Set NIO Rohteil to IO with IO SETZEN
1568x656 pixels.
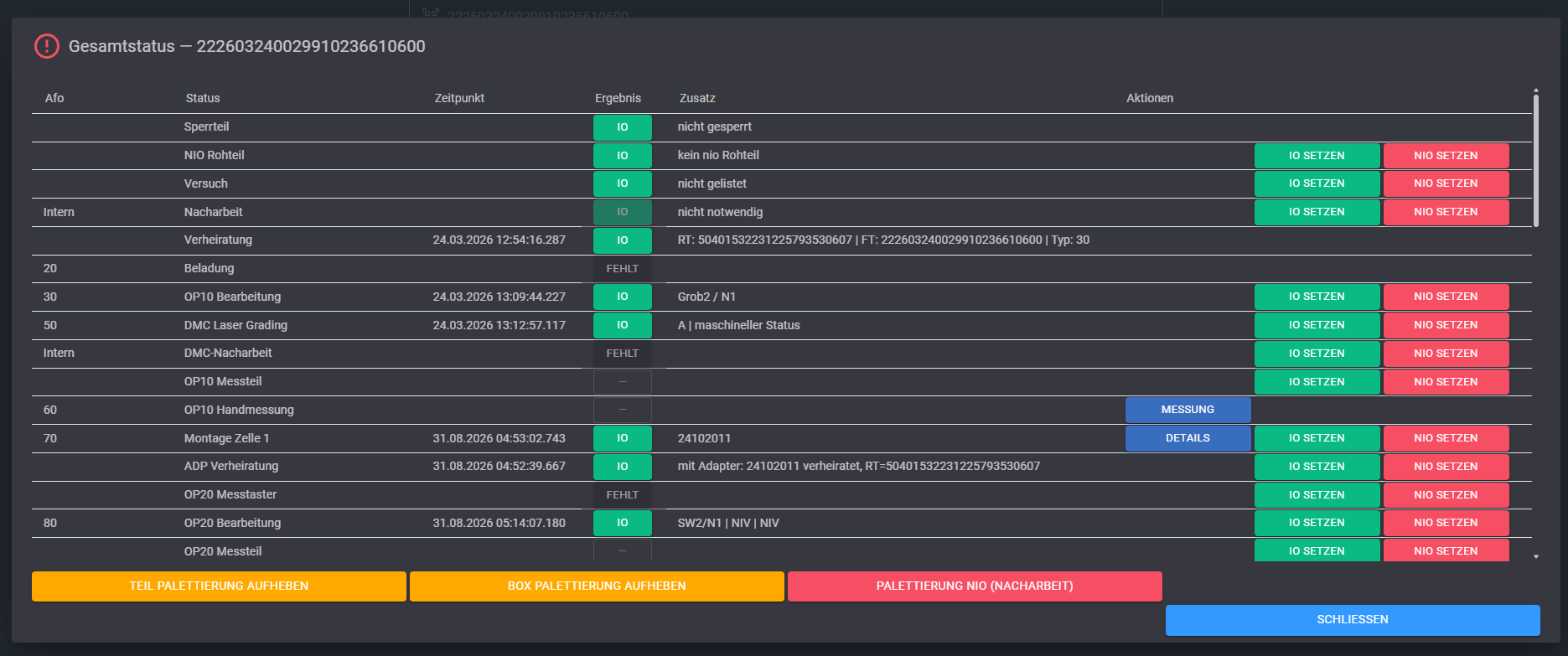pyautogui.click(x=1317, y=156)
